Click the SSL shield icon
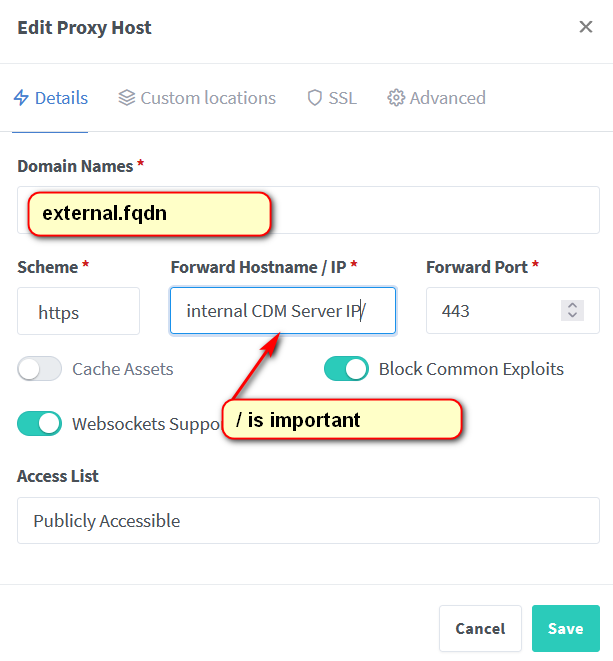The image size is (613, 661). pos(315,98)
